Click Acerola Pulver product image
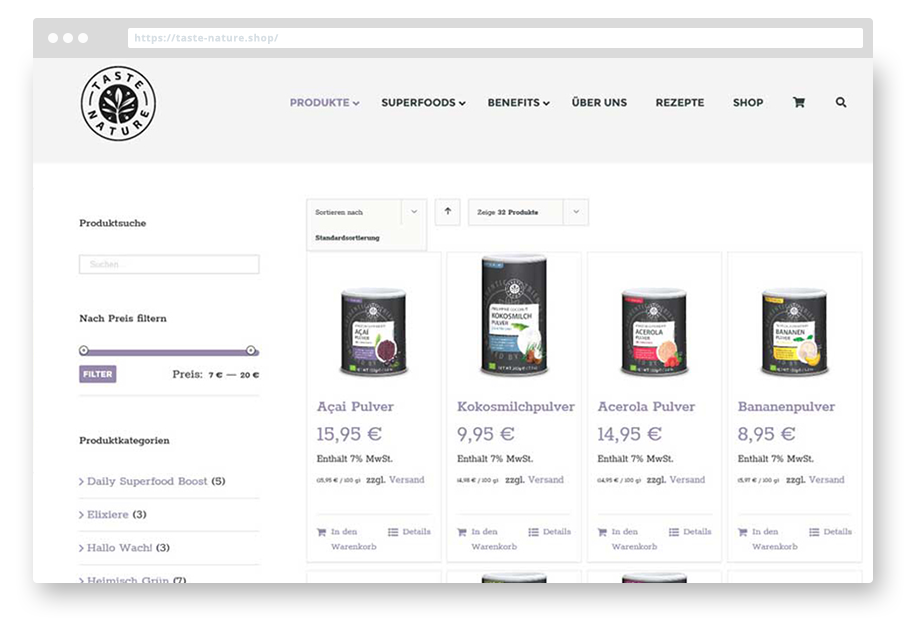 point(654,332)
